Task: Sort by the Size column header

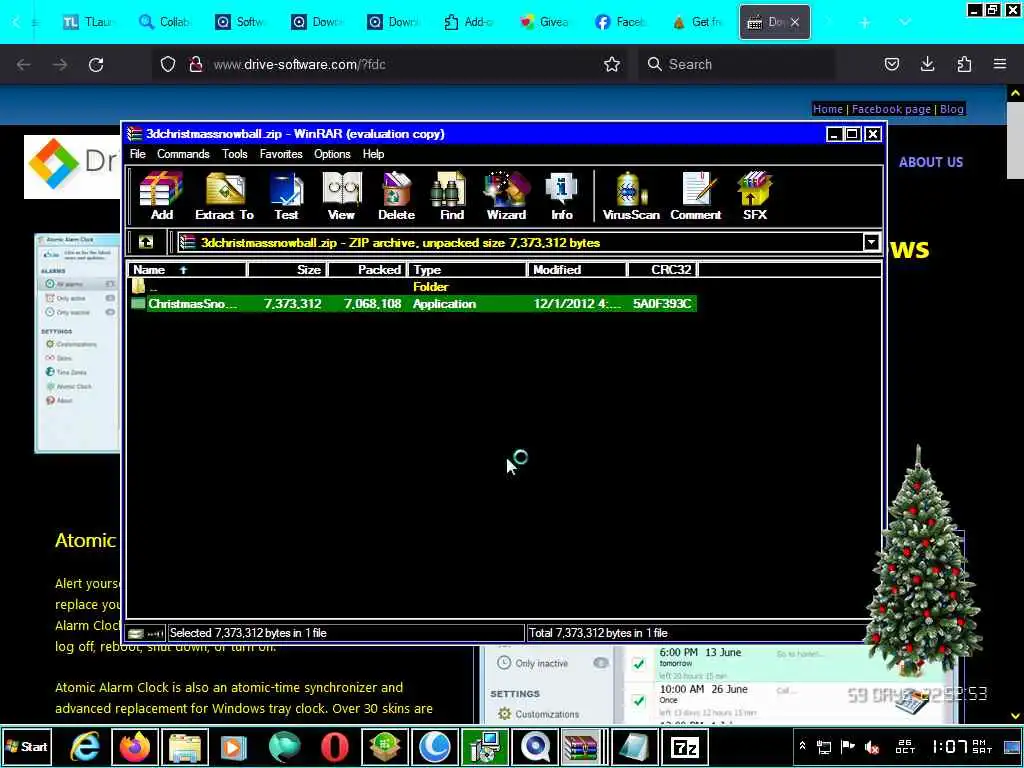Action: point(287,270)
